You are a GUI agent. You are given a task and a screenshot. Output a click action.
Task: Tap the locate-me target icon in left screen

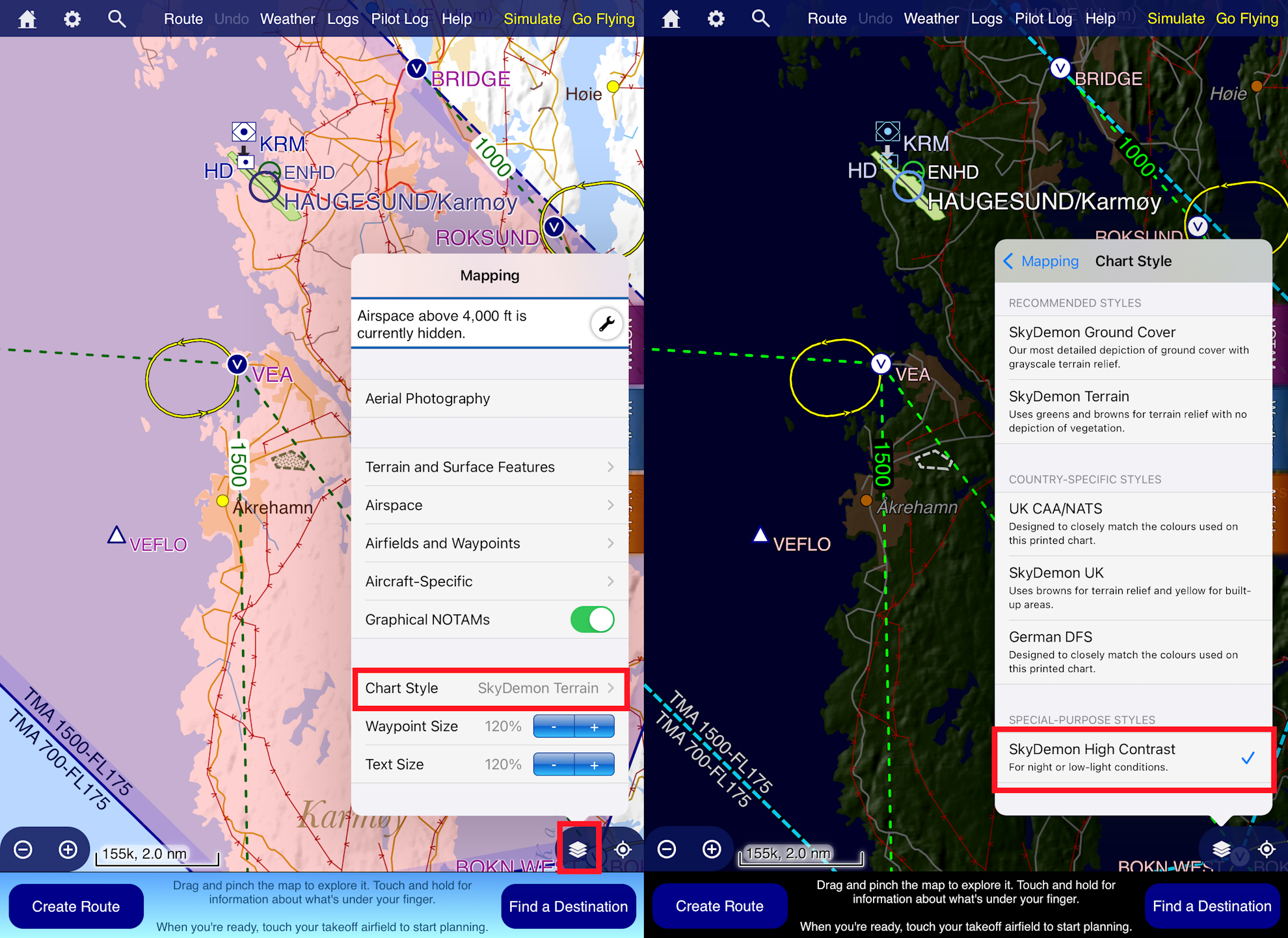point(623,849)
